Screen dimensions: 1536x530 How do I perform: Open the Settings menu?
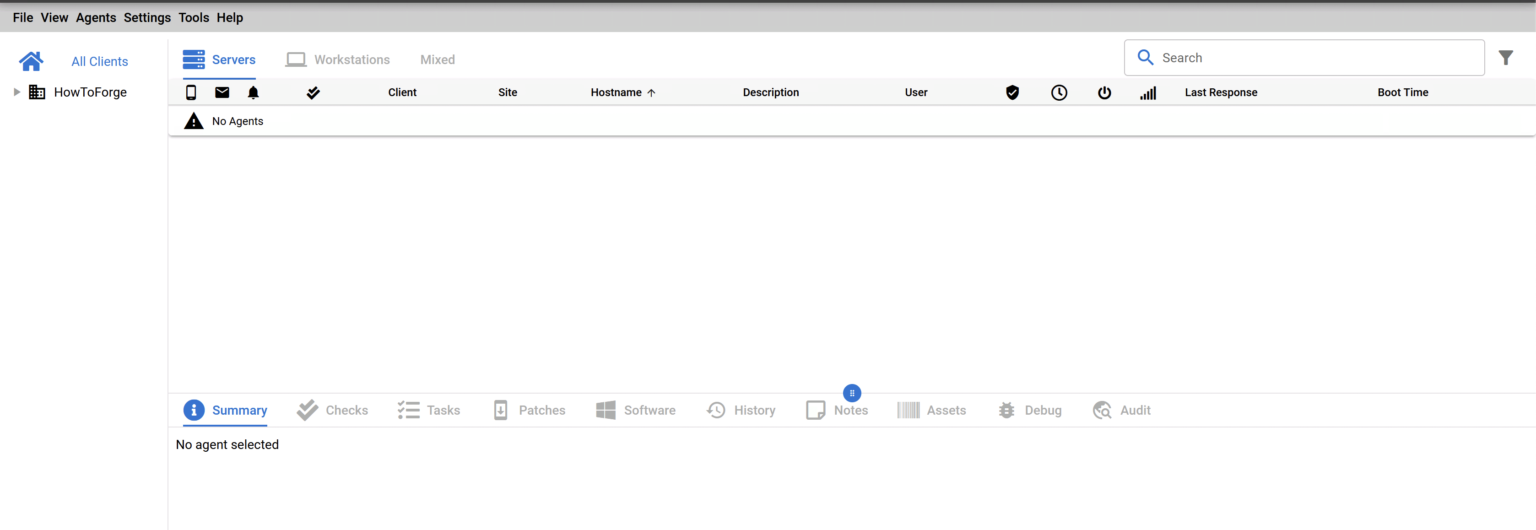147,17
